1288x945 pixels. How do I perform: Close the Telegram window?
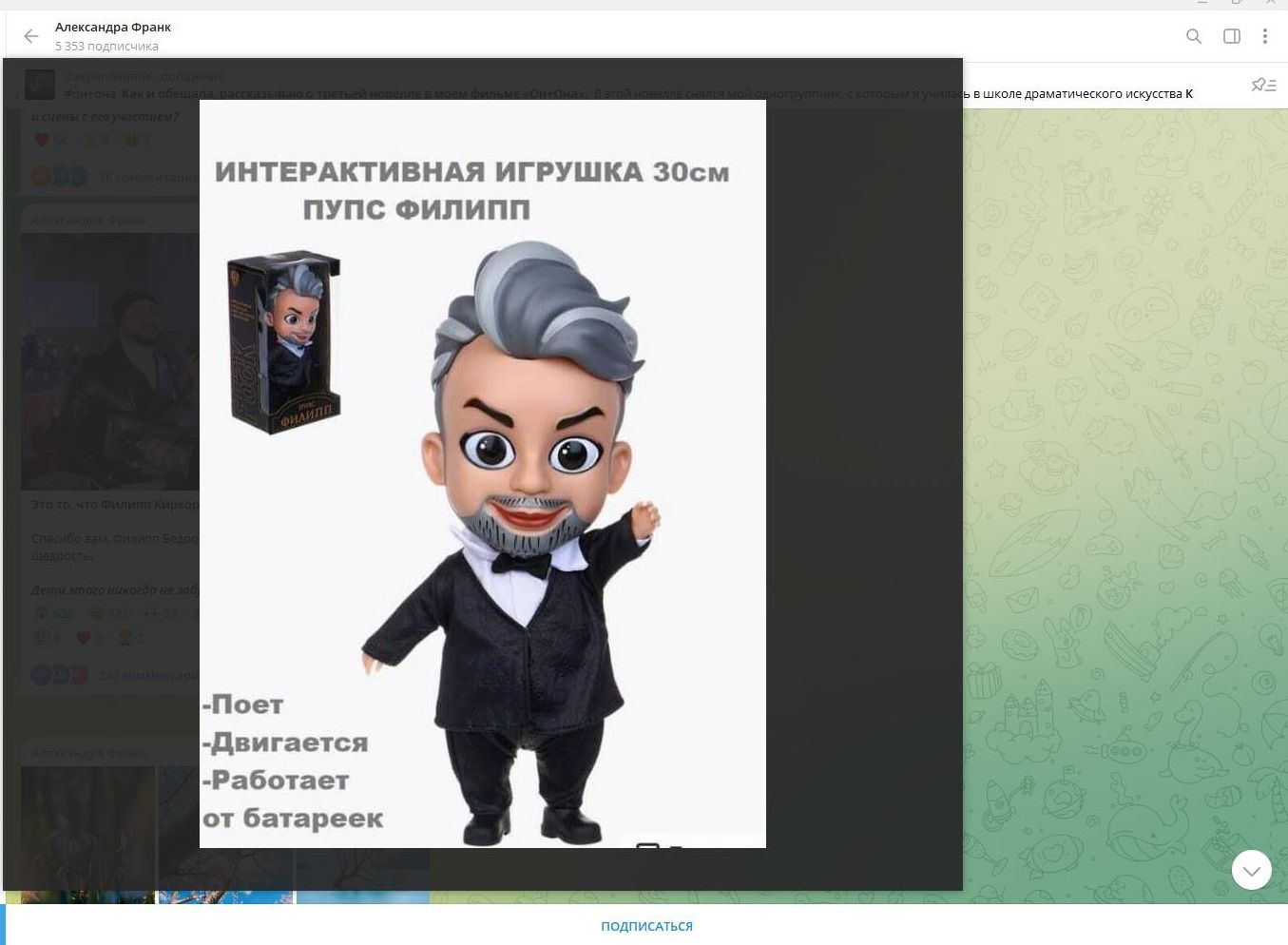(x=1270, y=3)
